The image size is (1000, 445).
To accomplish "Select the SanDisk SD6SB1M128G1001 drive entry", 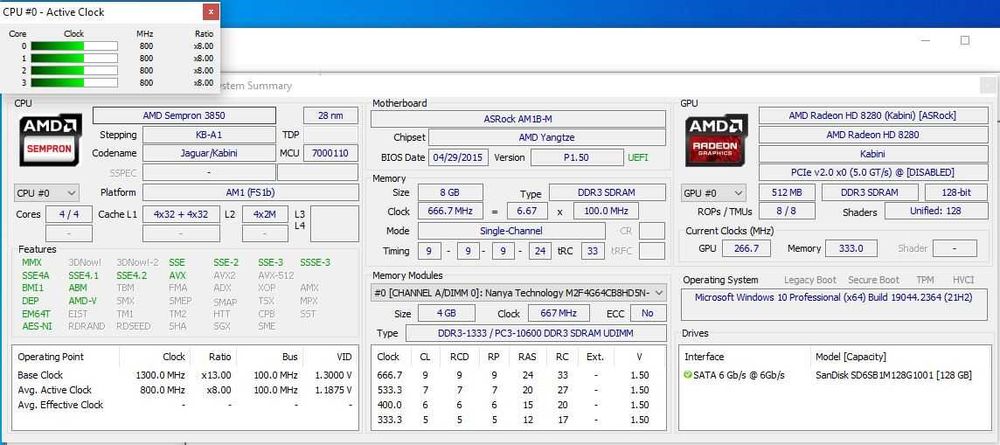I will pyautogui.click(x=893, y=376).
